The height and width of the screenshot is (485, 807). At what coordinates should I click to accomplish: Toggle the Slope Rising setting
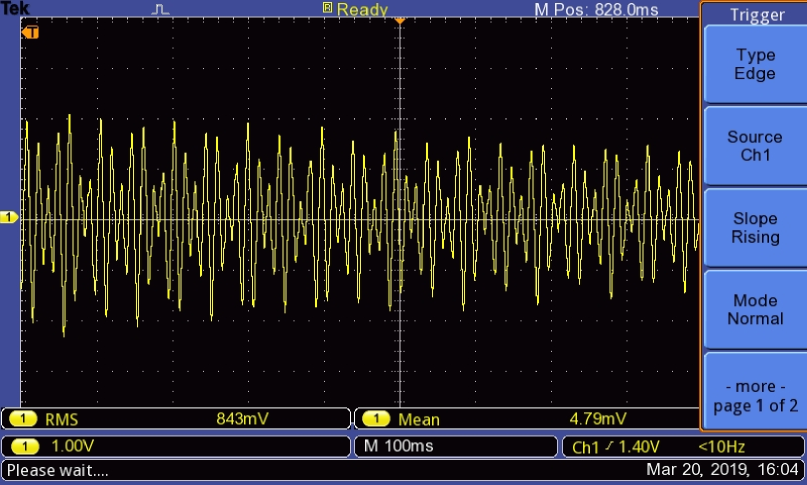click(754, 228)
